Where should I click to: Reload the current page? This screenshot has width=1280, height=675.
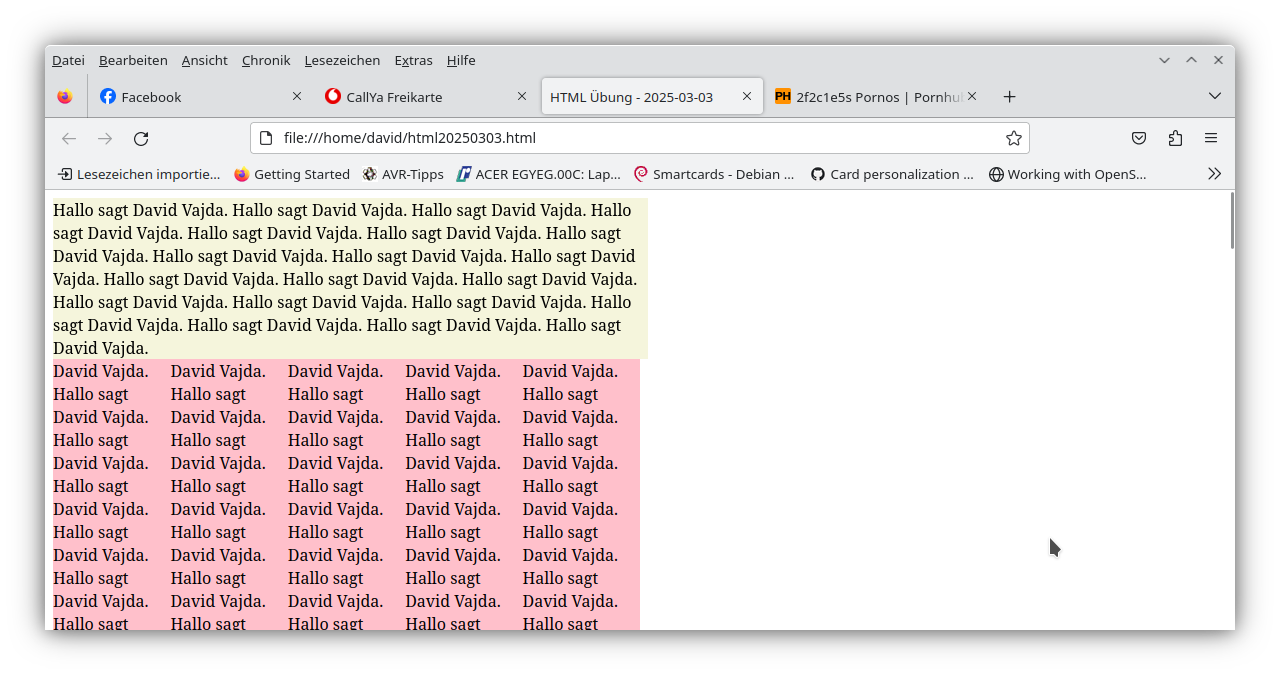point(141,138)
